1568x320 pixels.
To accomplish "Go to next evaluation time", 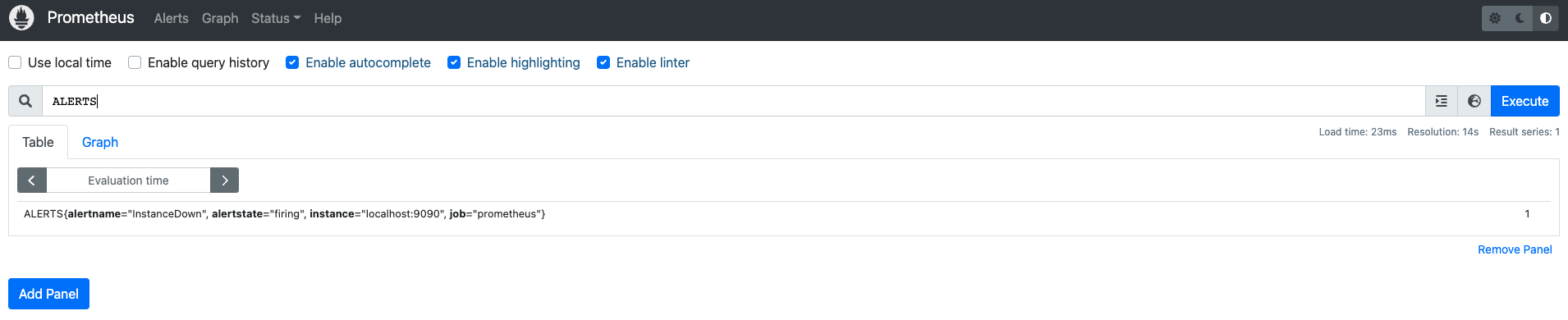I will coord(224,181).
